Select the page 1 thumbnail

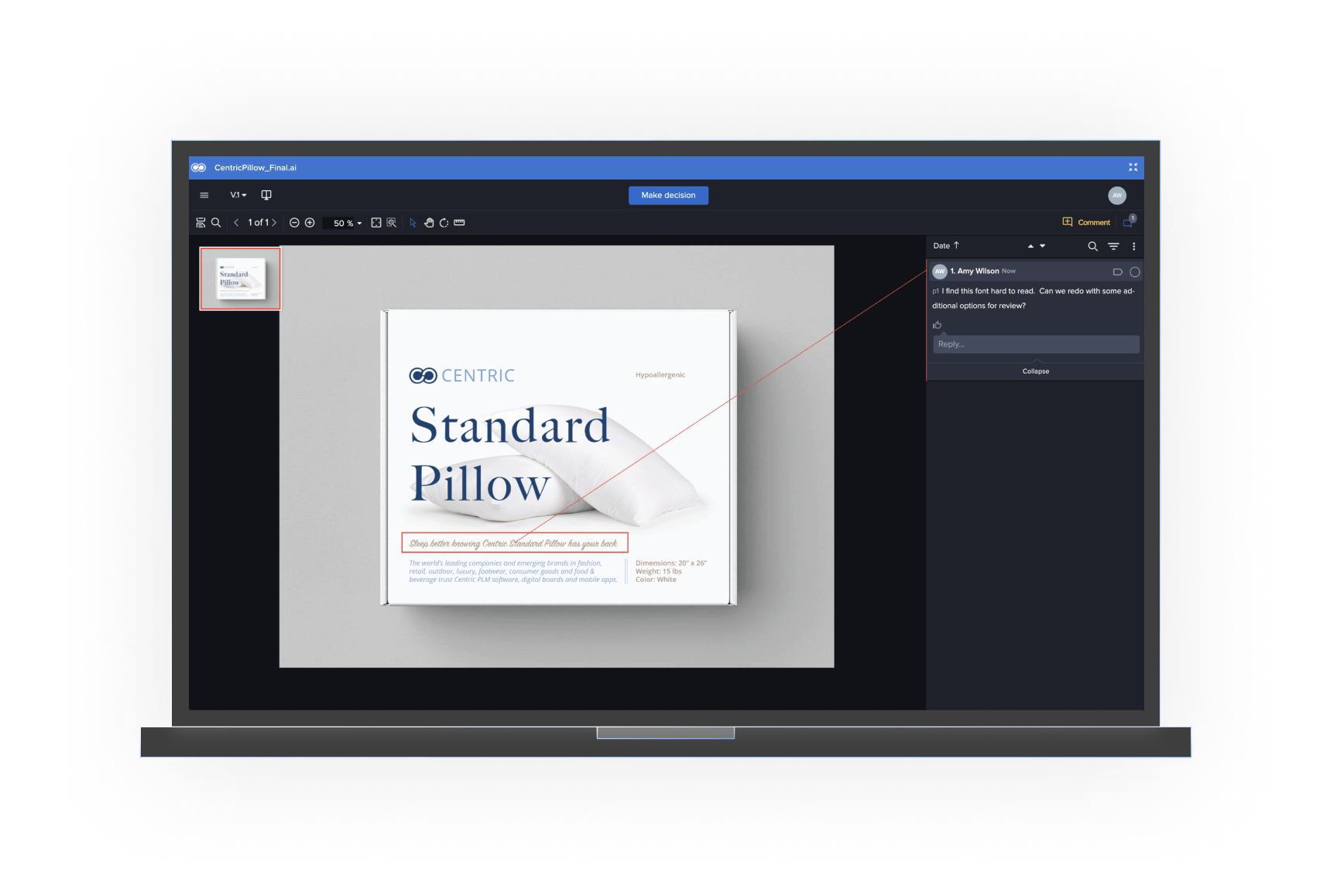click(241, 279)
